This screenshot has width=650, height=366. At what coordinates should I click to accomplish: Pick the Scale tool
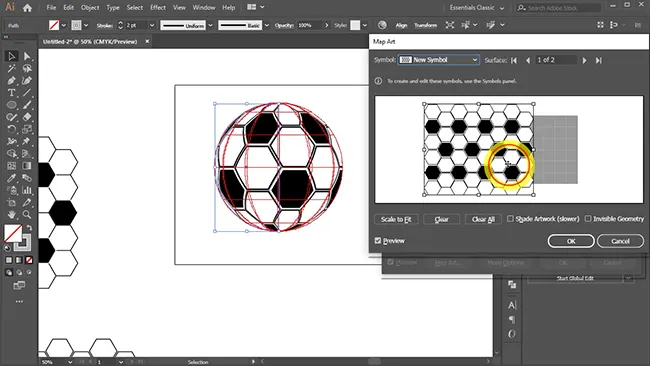click(27, 129)
